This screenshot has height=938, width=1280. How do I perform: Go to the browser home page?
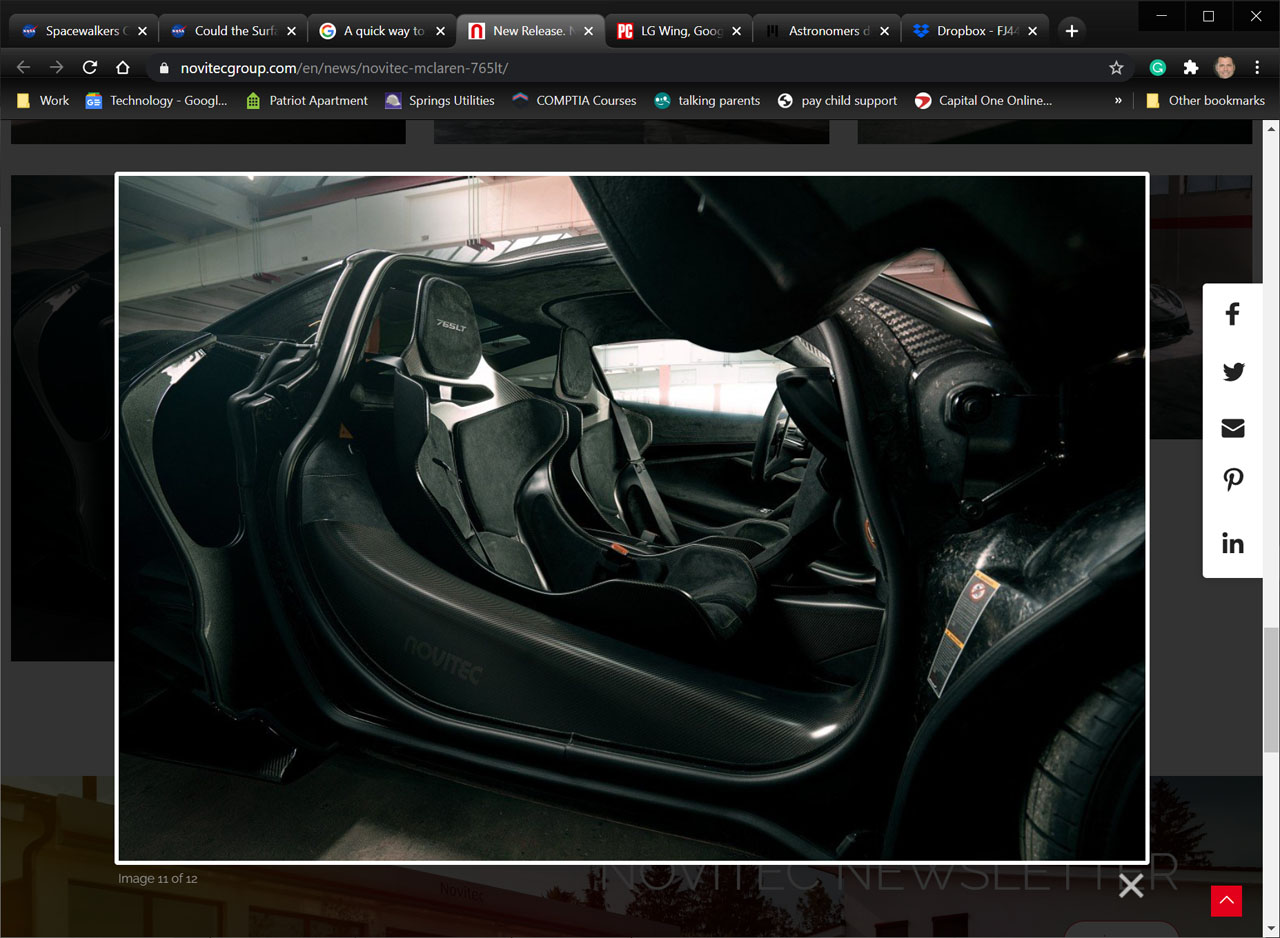pos(122,67)
